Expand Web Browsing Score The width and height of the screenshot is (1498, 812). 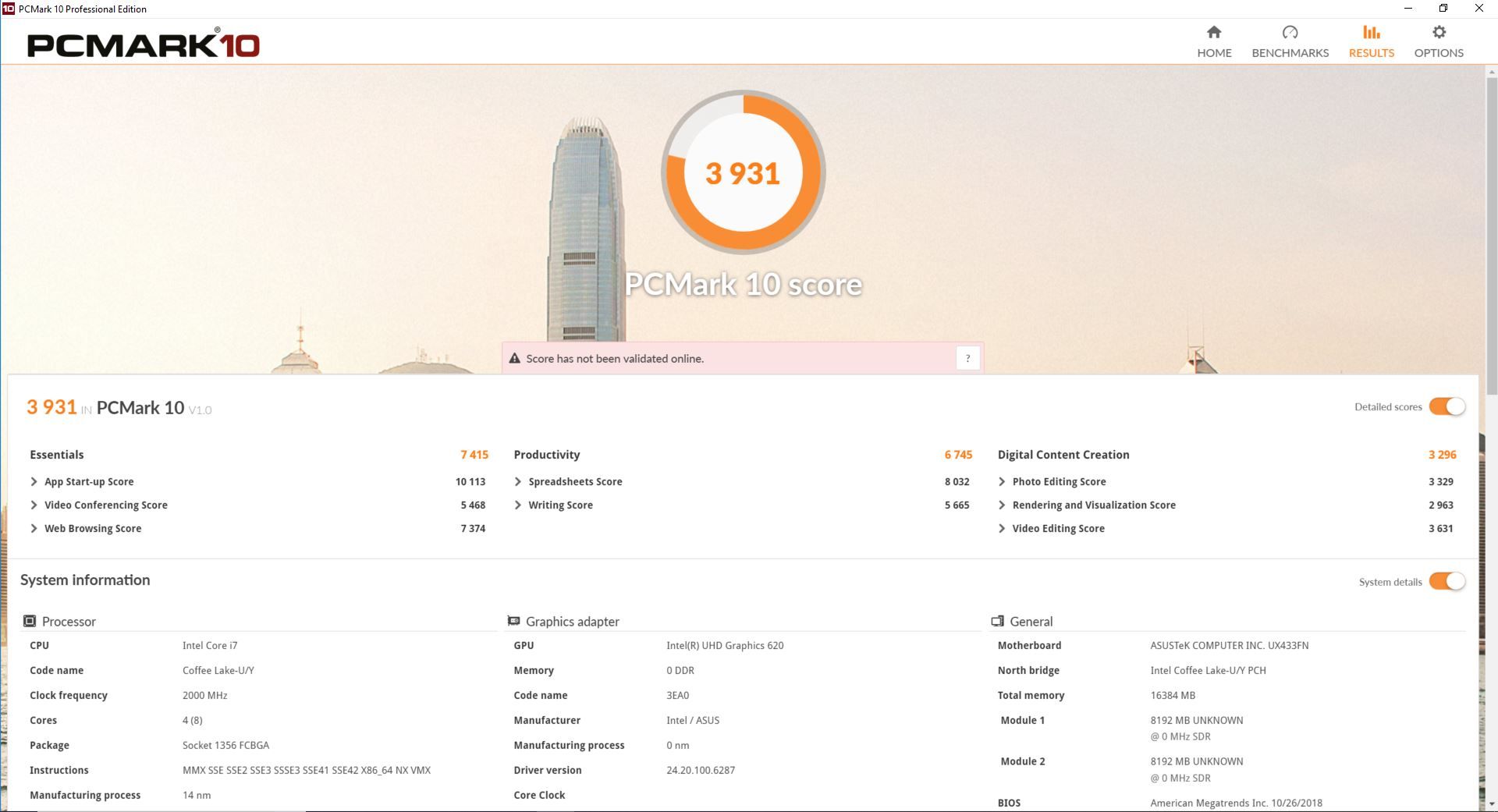point(34,528)
